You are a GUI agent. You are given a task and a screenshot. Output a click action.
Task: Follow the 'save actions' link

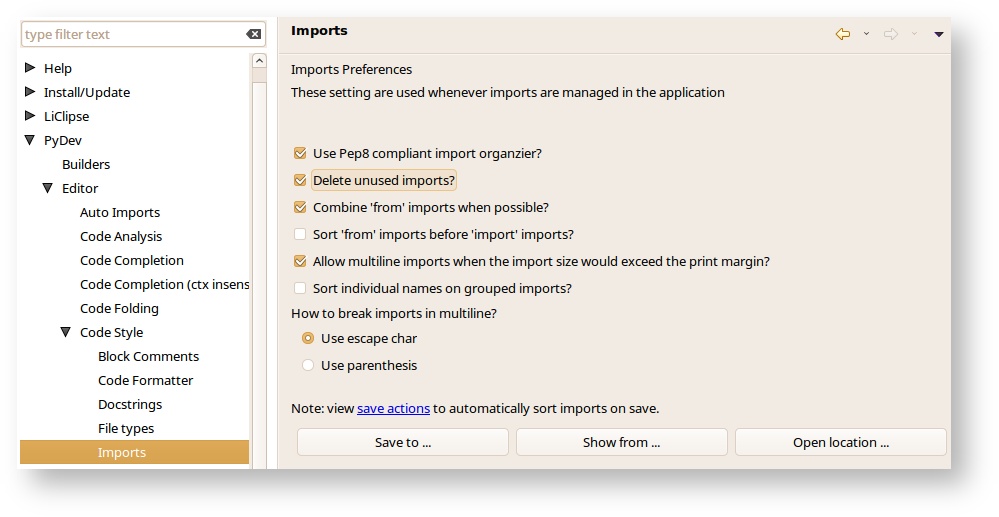393,409
